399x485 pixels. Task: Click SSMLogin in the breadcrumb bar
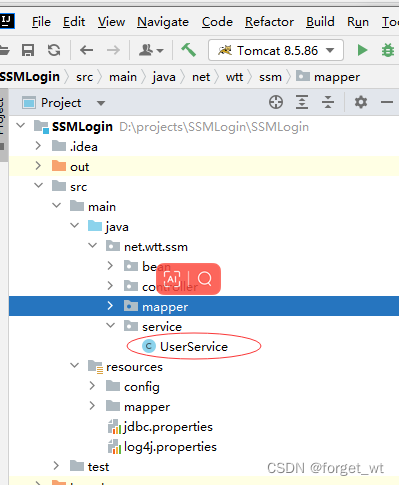[x=30, y=77]
